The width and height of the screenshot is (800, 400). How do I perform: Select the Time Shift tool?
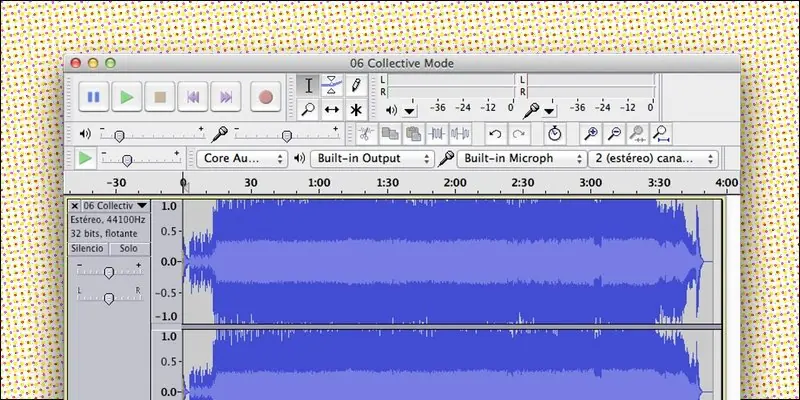tap(332, 109)
